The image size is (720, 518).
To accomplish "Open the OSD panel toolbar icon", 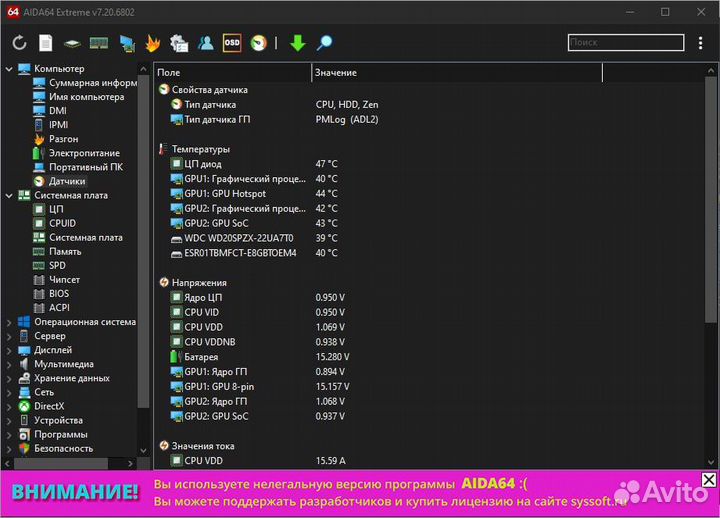I will click(x=232, y=43).
